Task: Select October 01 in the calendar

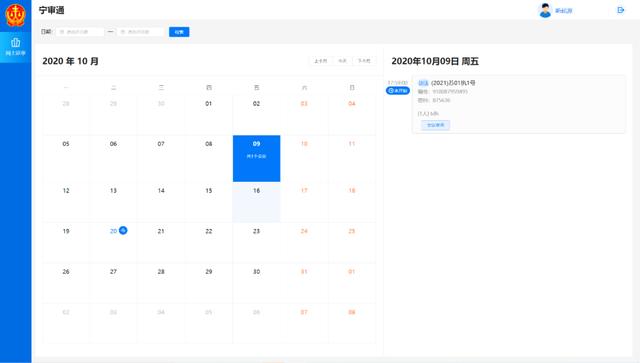Action: click(209, 114)
